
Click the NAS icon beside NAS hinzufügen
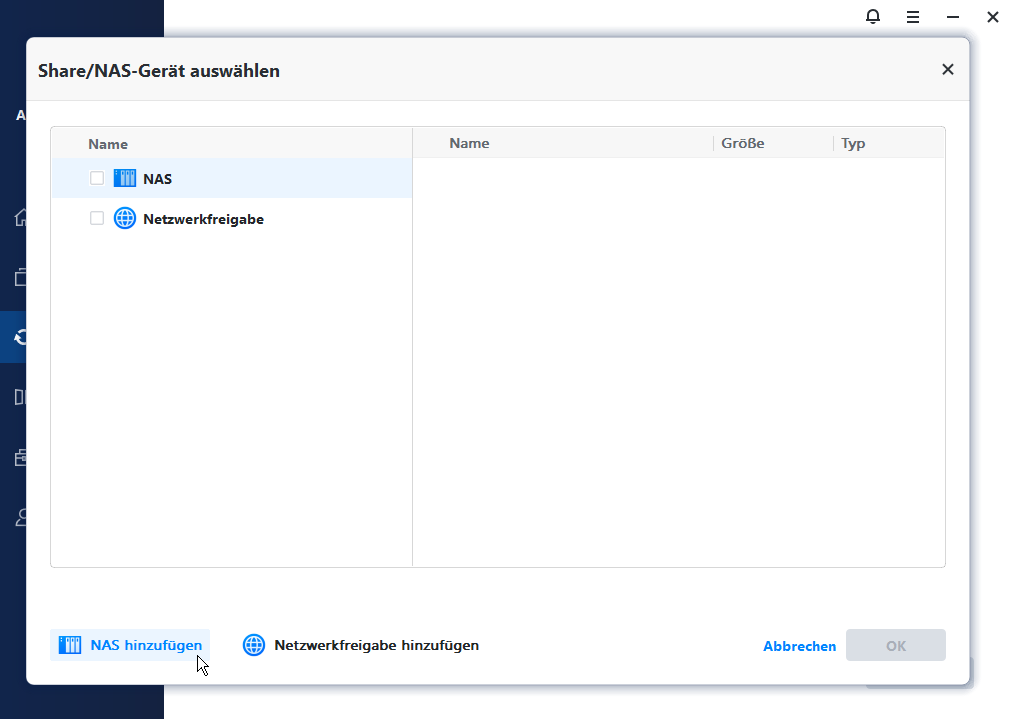pos(70,645)
